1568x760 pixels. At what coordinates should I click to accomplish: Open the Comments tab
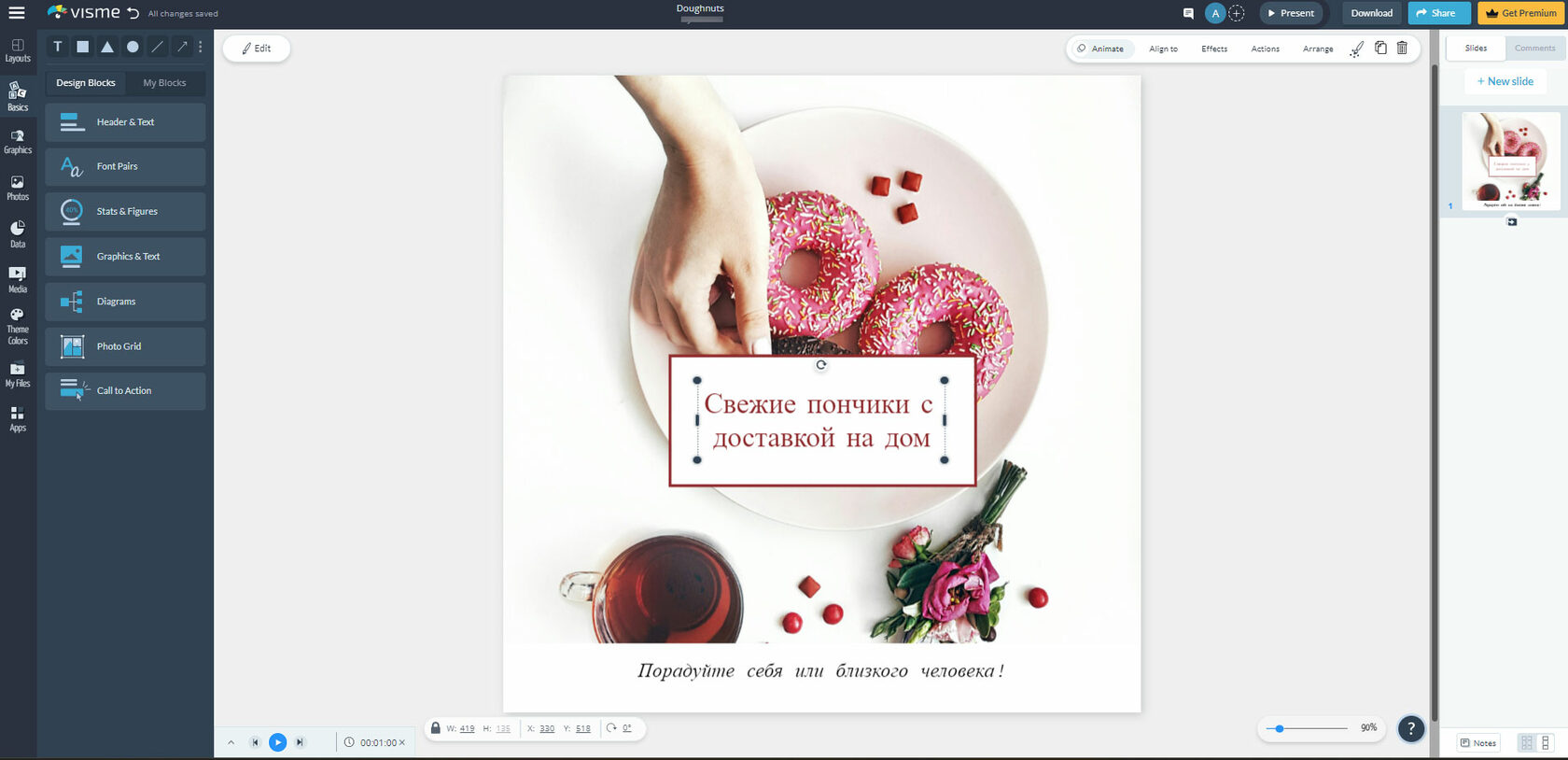click(x=1534, y=48)
